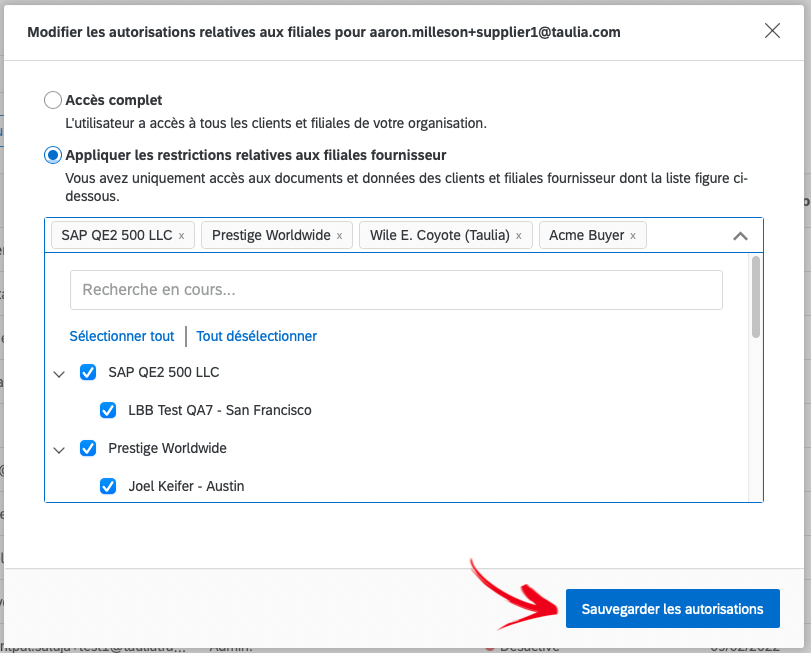Select the Appliquer les restrictions radio option
The width and height of the screenshot is (811, 653).
tap(53, 155)
